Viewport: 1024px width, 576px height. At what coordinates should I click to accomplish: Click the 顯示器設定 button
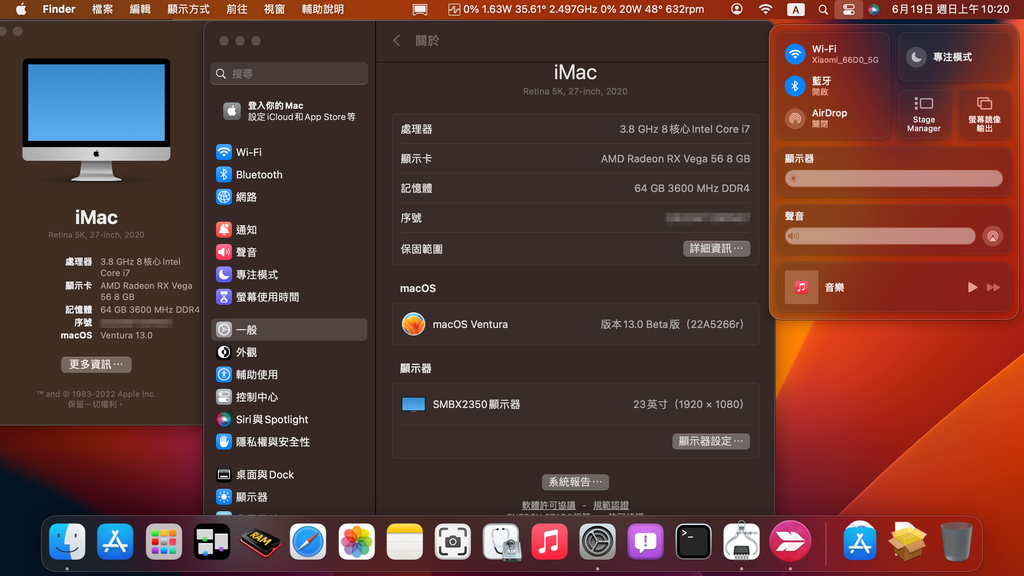tap(711, 441)
